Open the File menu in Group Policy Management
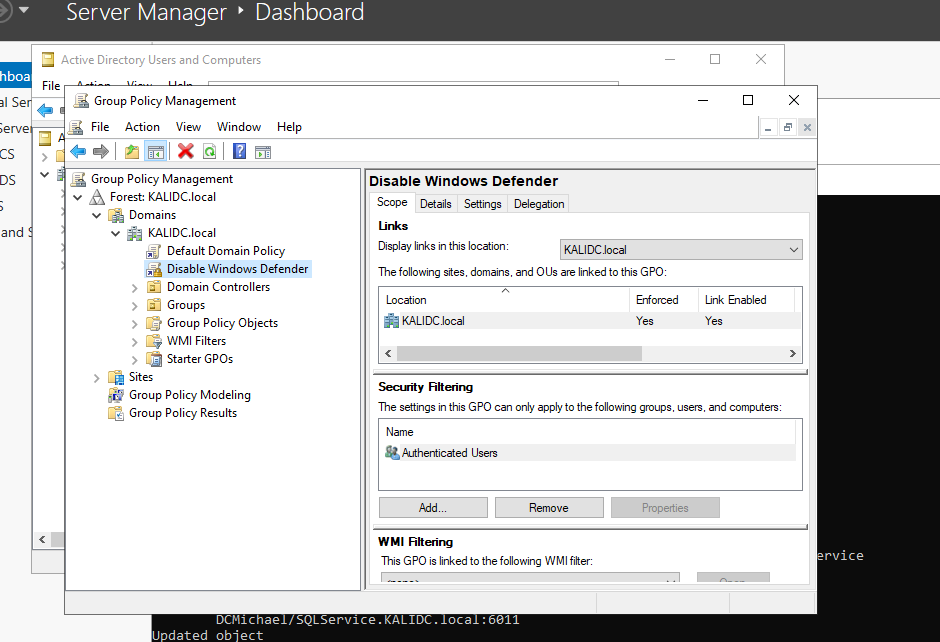Image resolution: width=940 pixels, height=642 pixels. (x=100, y=127)
